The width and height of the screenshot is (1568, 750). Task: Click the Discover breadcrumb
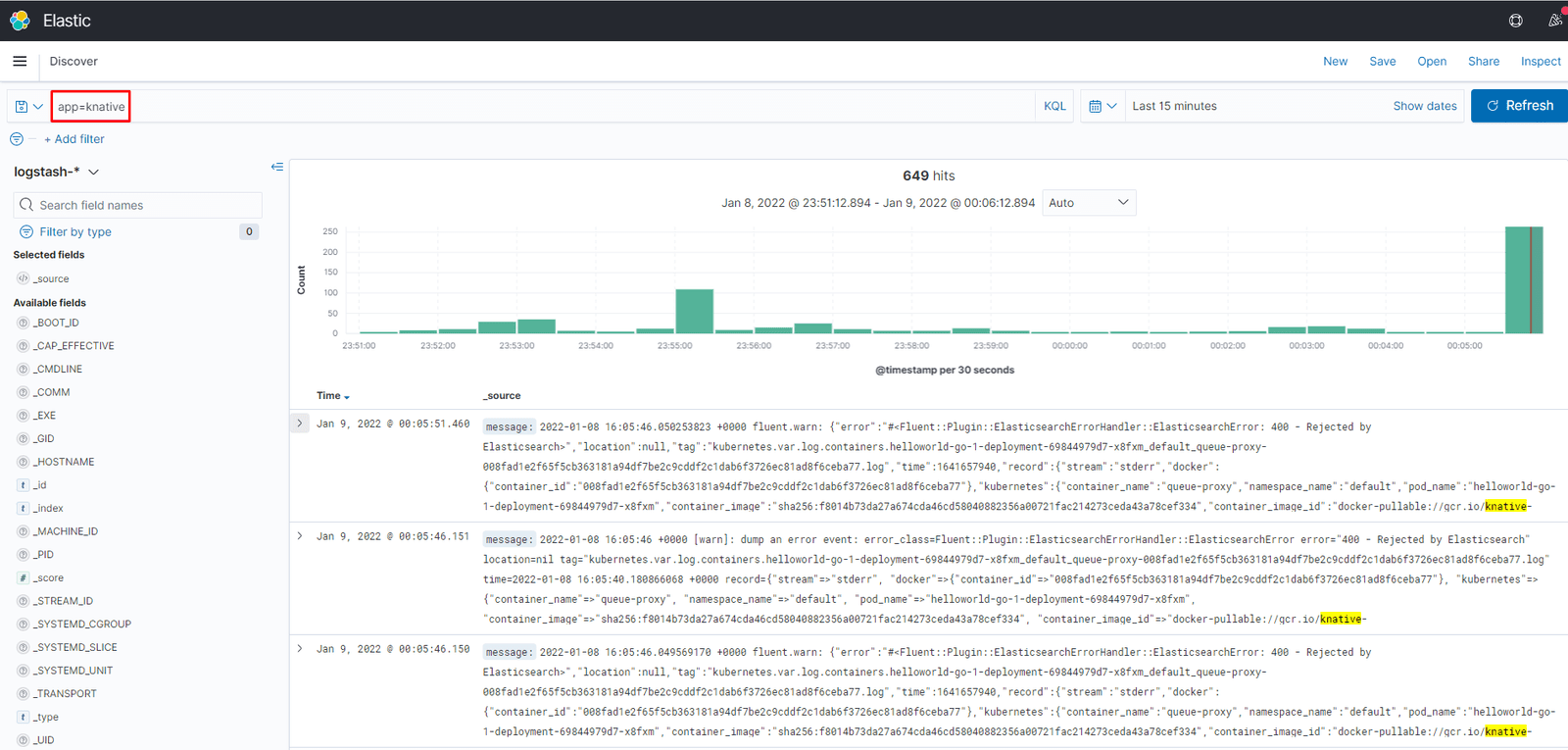pyautogui.click(x=73, y=61)
